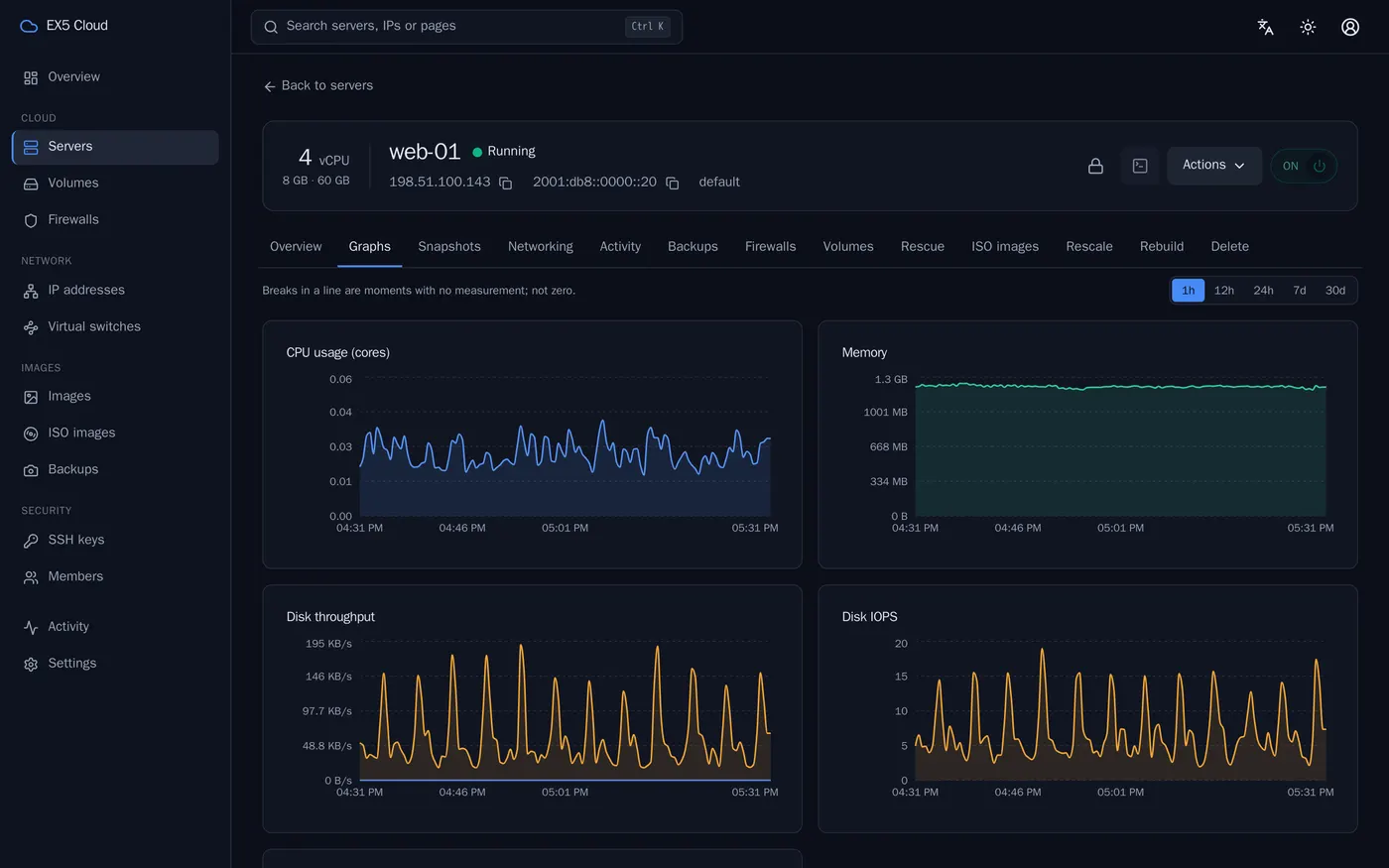
Task: Open the server Overview tab
Action: pyautogui.click(x=296, y=247)
